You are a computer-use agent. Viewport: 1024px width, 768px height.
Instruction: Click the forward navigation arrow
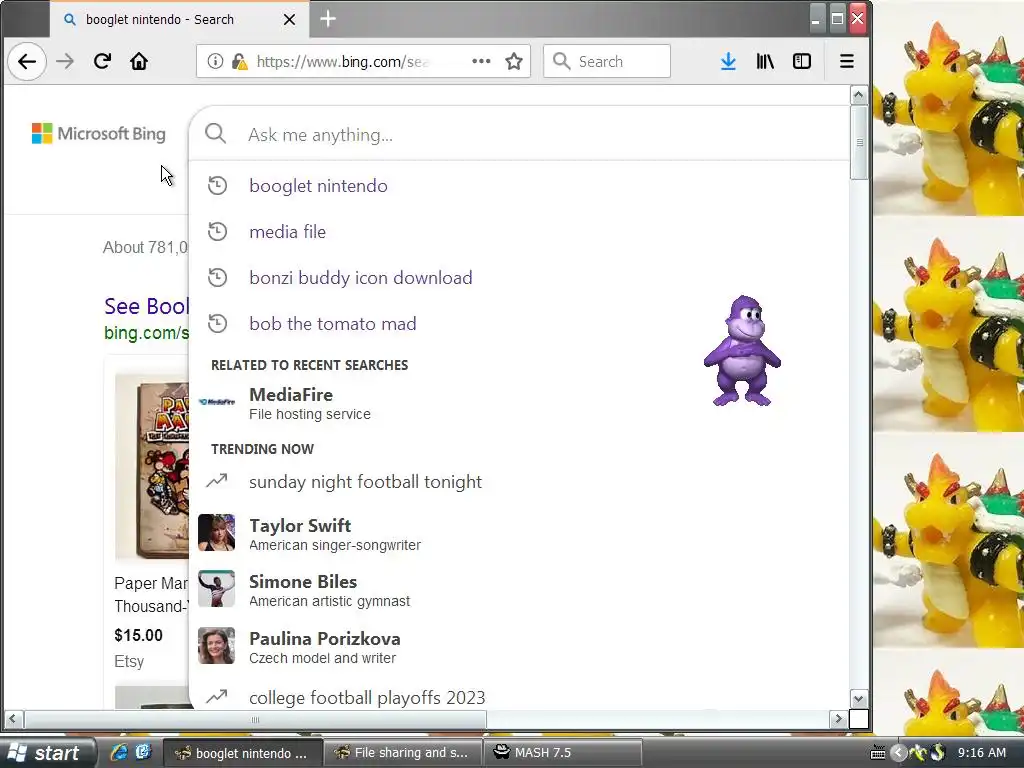[65, 61]
